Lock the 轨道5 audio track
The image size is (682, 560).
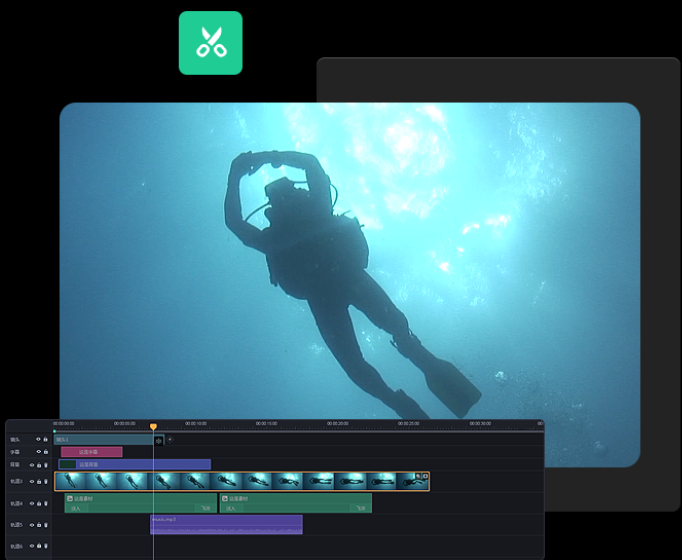point(39,525)
